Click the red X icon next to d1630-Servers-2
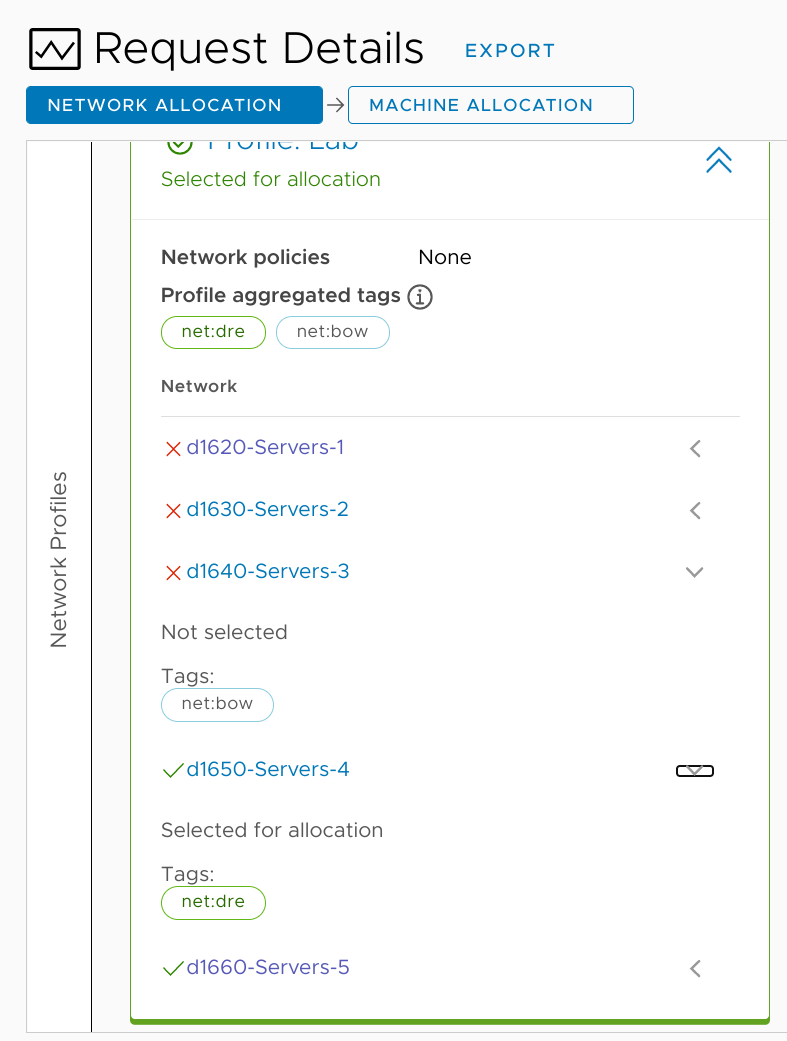Viewport: 787px width, 1041px height. point(172,511)
